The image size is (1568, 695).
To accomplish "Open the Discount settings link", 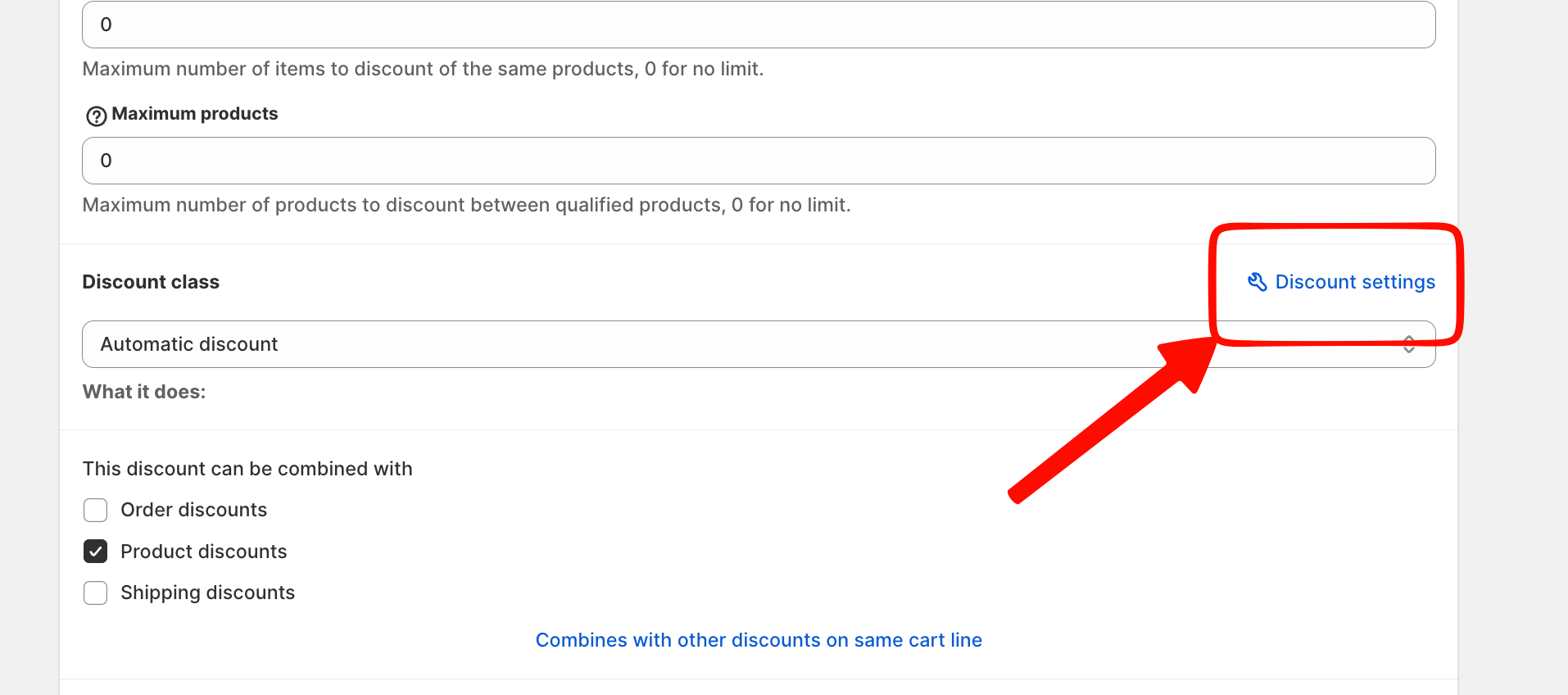I will pos(1341,282).
